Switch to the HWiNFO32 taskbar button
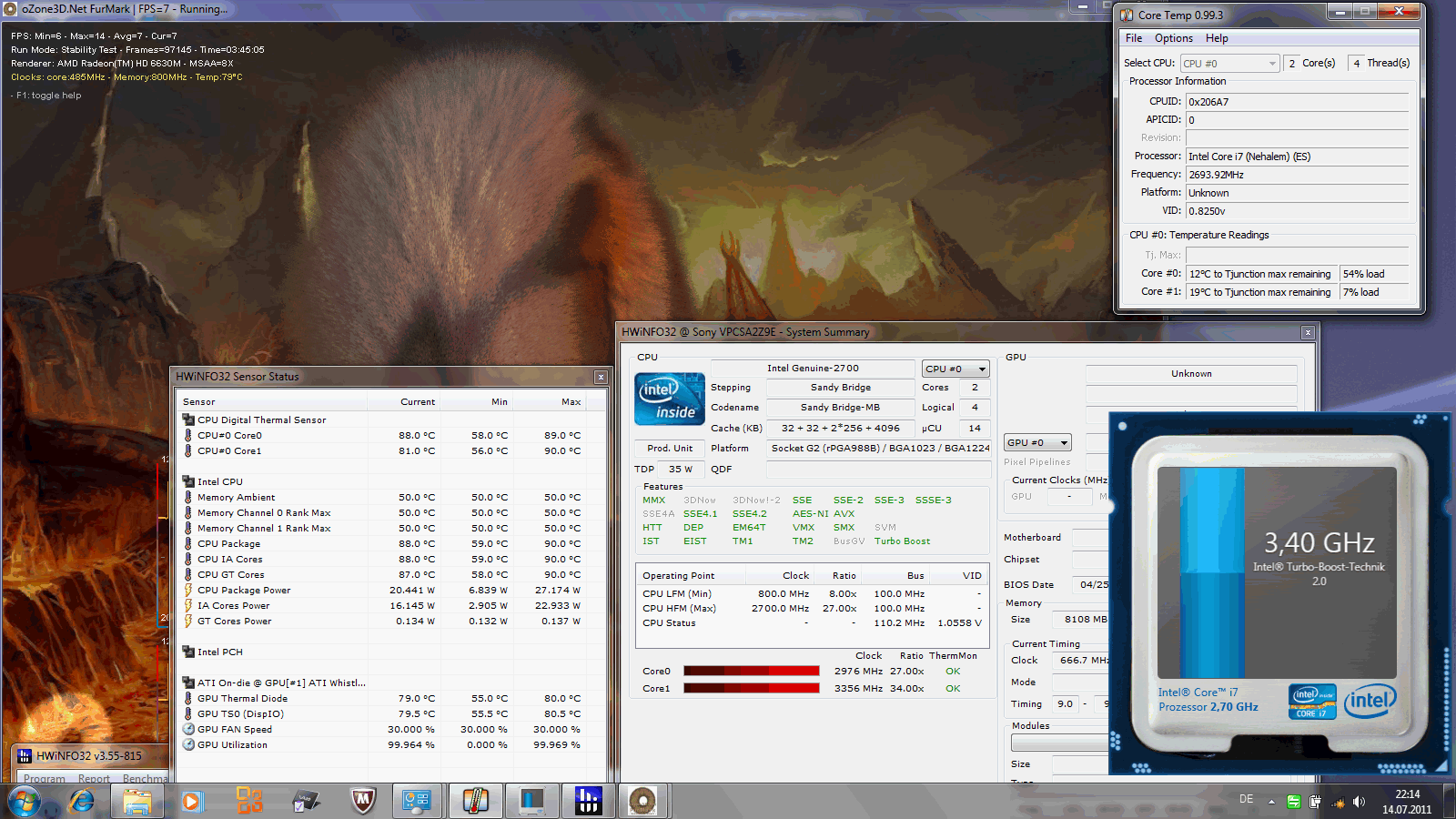 point(588,801)
